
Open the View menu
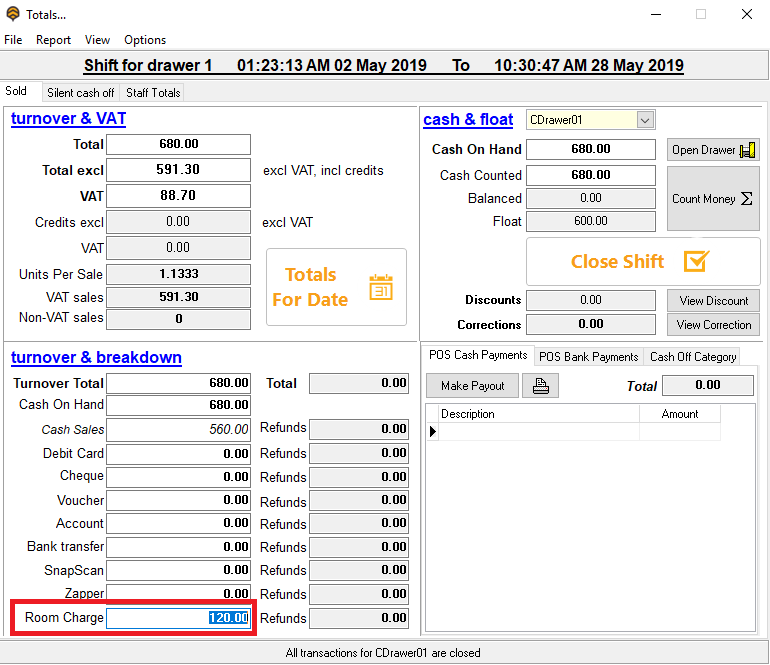pos(97,40)
